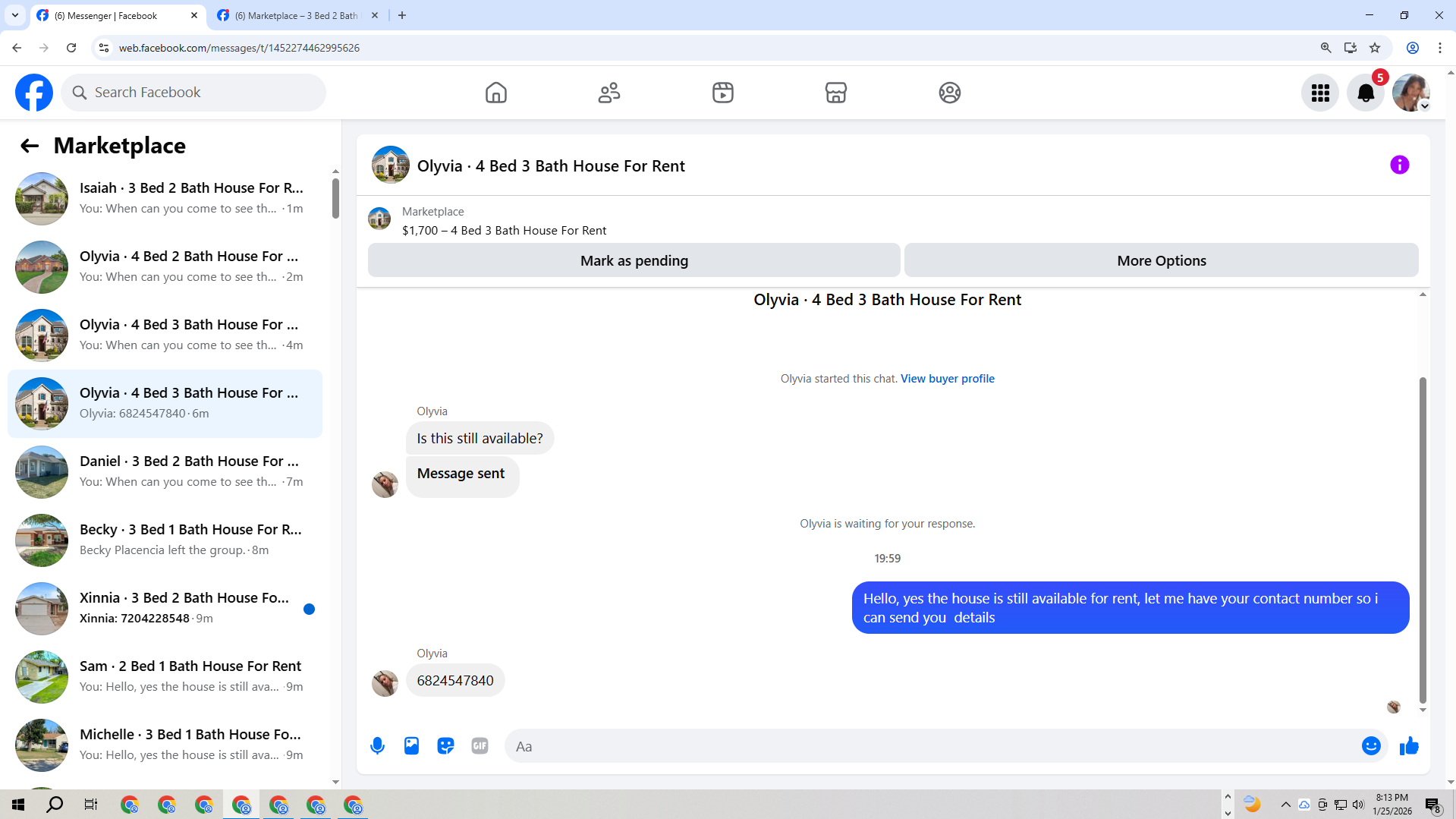Open Olyvia 4 Bed 2 Bath chat

click(x=165, y=267)
